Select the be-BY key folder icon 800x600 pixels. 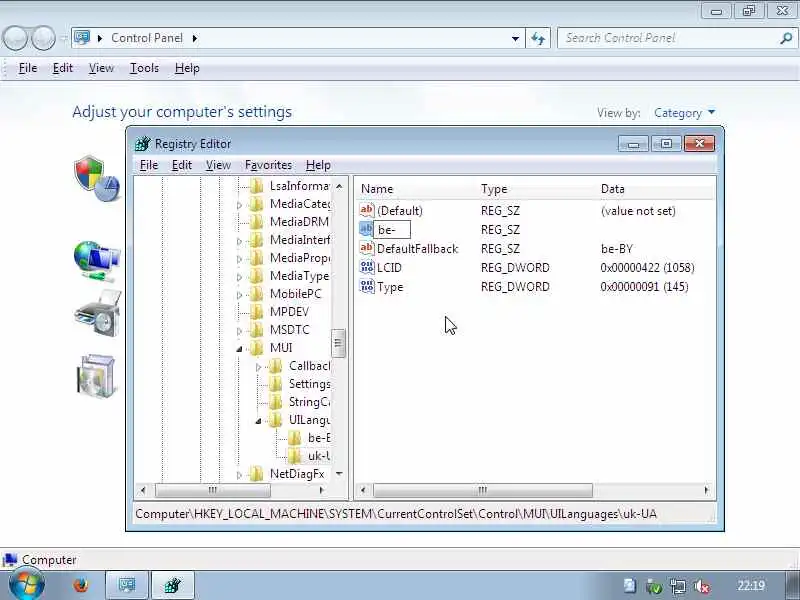tap(295, 438)
